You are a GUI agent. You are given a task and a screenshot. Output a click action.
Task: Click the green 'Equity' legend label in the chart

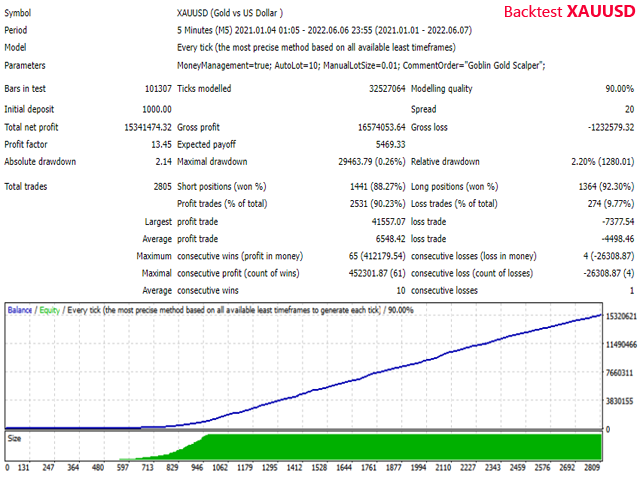tap(50, 310)
